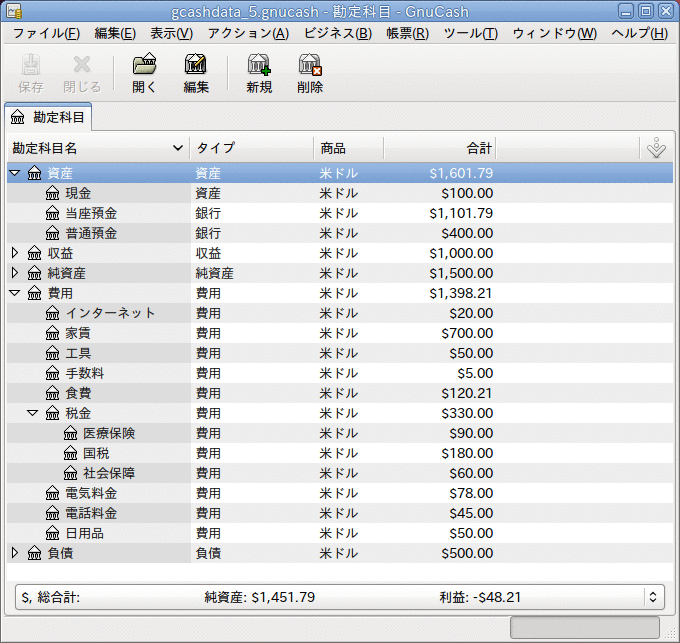Open the ファイル(F) menu
Image resolution: width=680 pixels, height=643 pixels.
(46, 33)
